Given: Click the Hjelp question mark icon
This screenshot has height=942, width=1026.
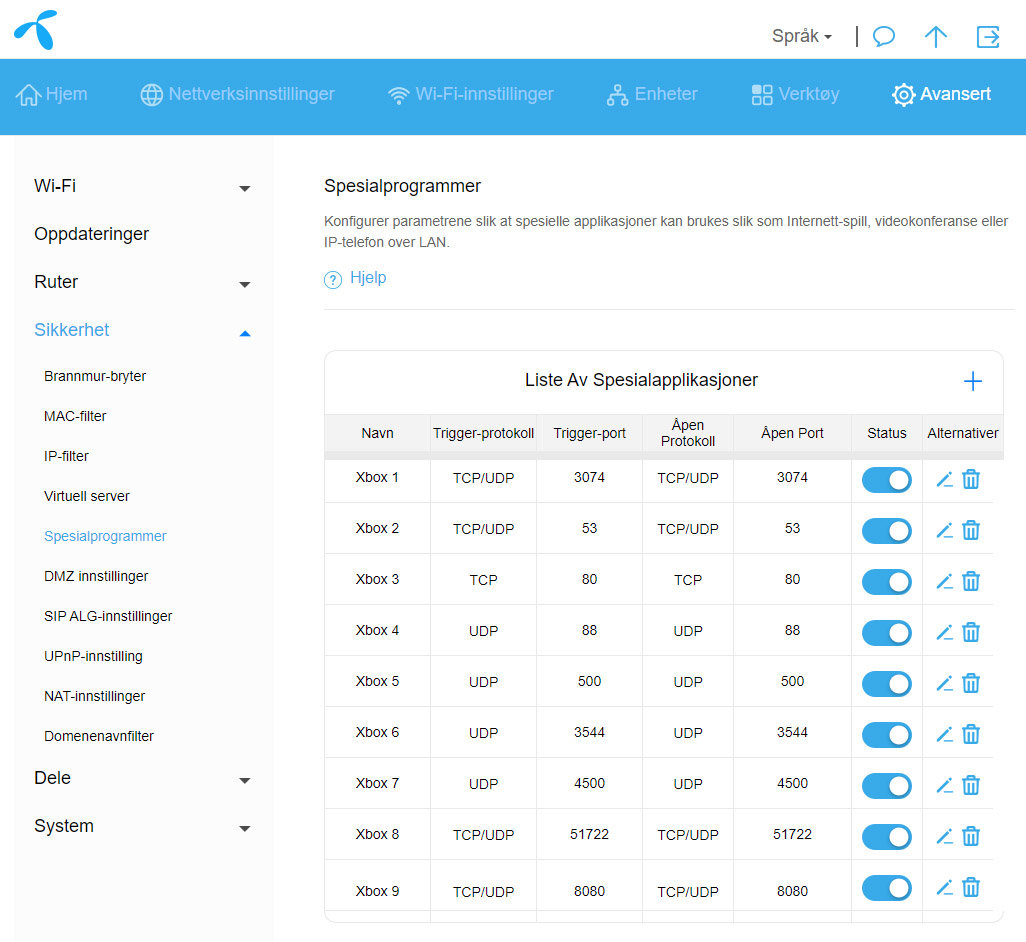Looking at the screenshot, I should click(x=332, y=279).
